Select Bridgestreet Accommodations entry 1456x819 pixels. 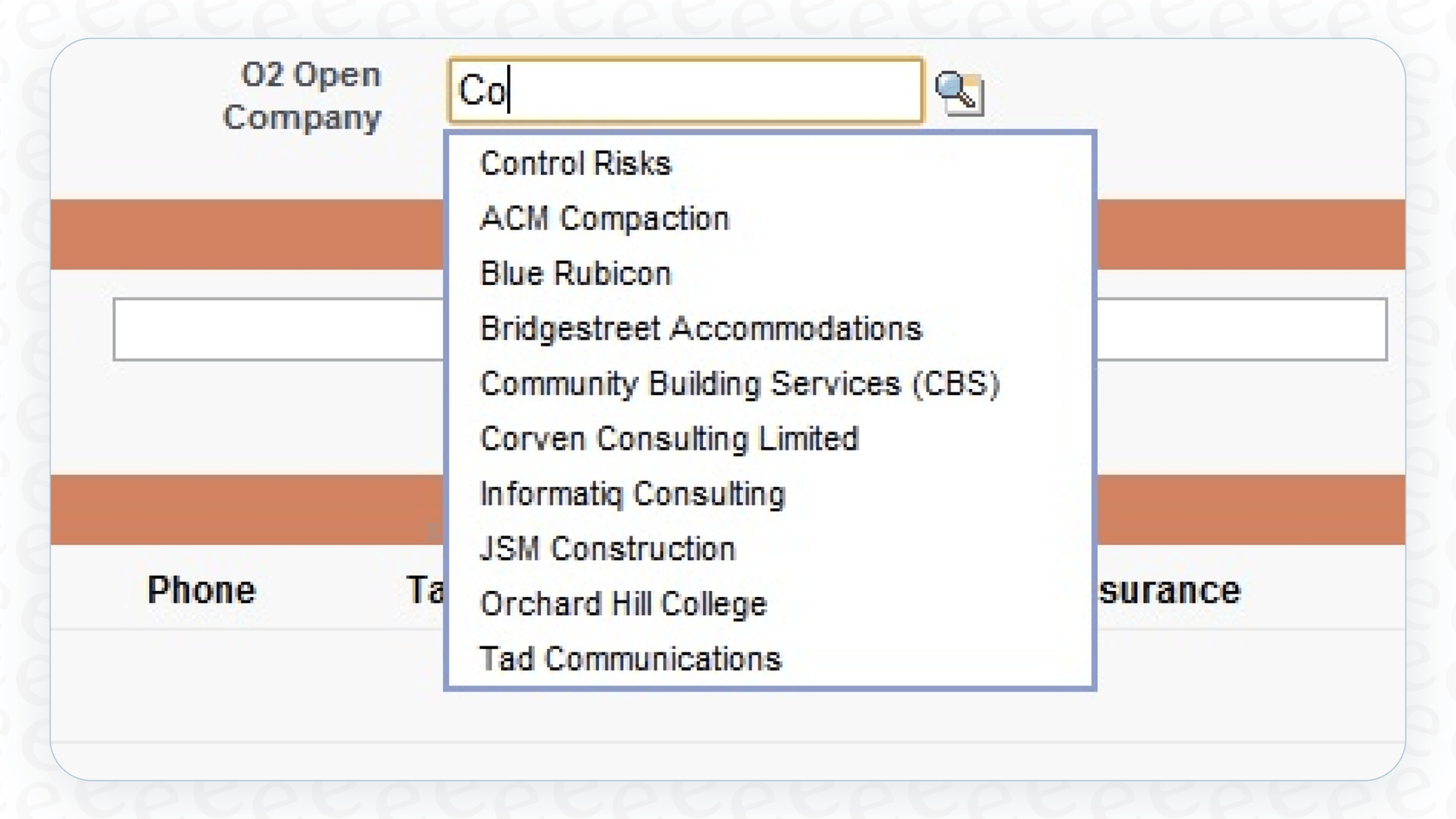[x=702, y=329]
